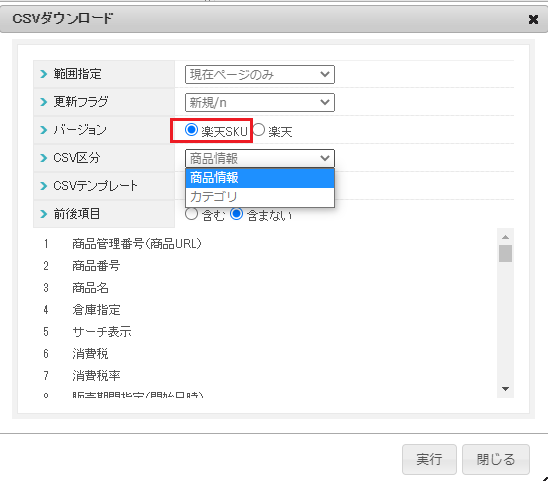Click the arrow icon beside CSVテンプレート
The image size is (548, 481).
tap(43, 186)
